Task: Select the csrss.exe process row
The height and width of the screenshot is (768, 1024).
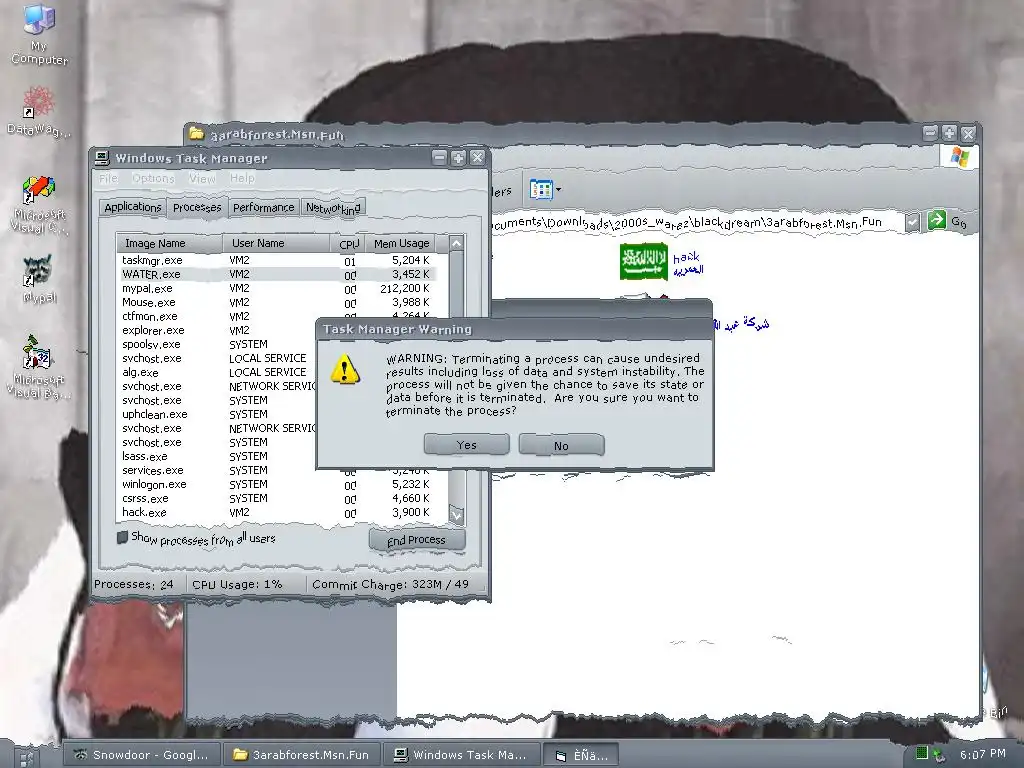Action: pyautogui.click(x=276, y=498)
